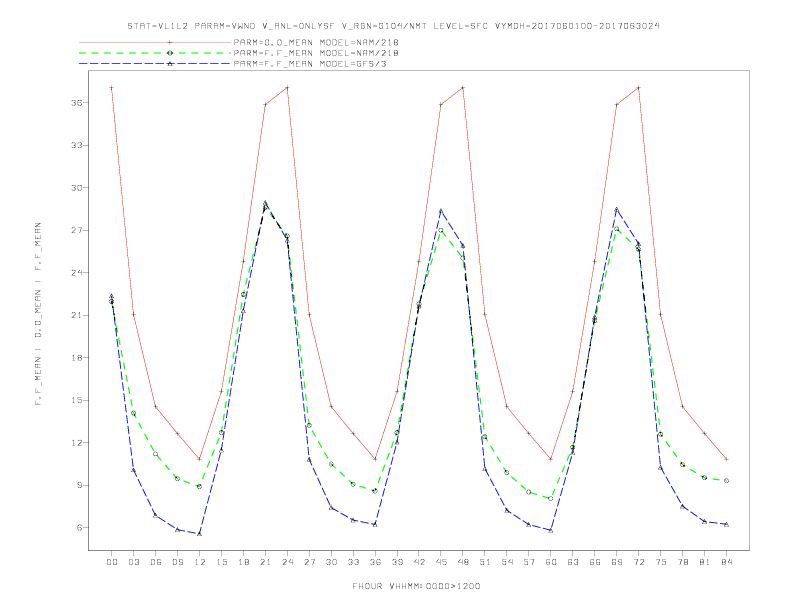Click y-axis tick label 9
The width and height of the screenshot is (792, 612).
pos(80,485)
